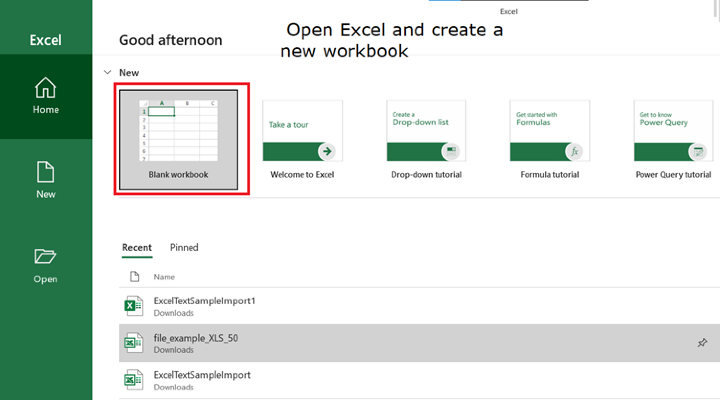Click the vertical scrollbar at the window's edge
The image size is (720, 400).
tap(717, 8)
